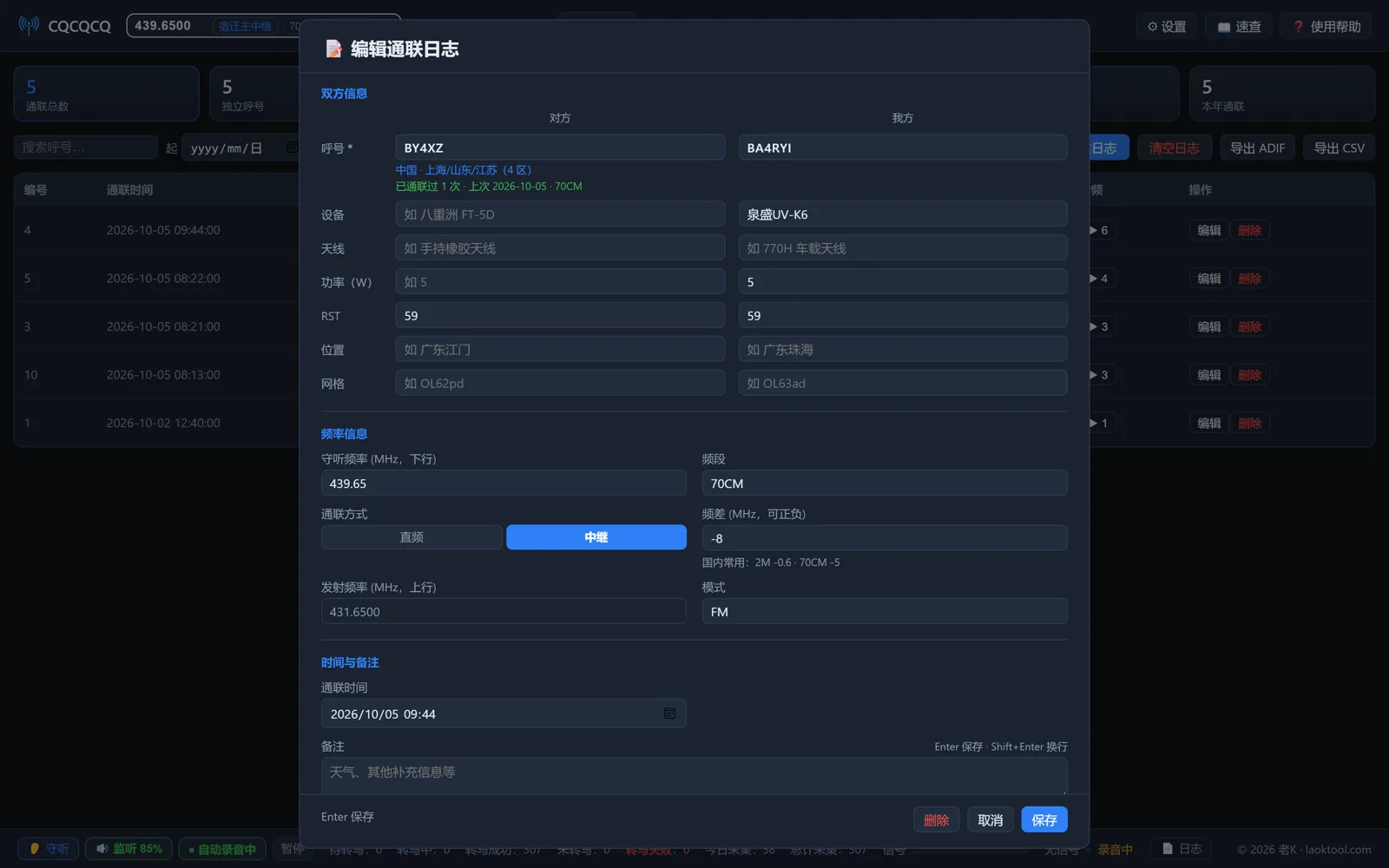Open the 频段 field showing 70CM
Screen dimensions: 1389x868
pyautogui.click(x=885, y=483)
